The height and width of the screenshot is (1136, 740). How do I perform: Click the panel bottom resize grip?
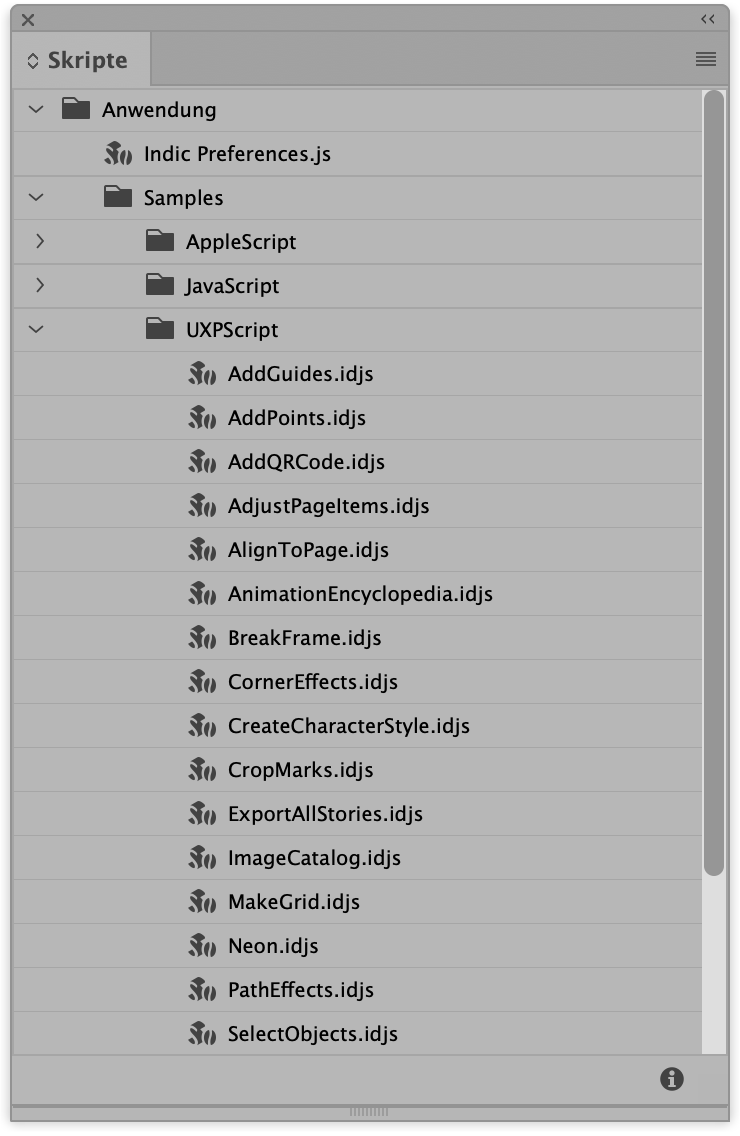coord(370,1111)
